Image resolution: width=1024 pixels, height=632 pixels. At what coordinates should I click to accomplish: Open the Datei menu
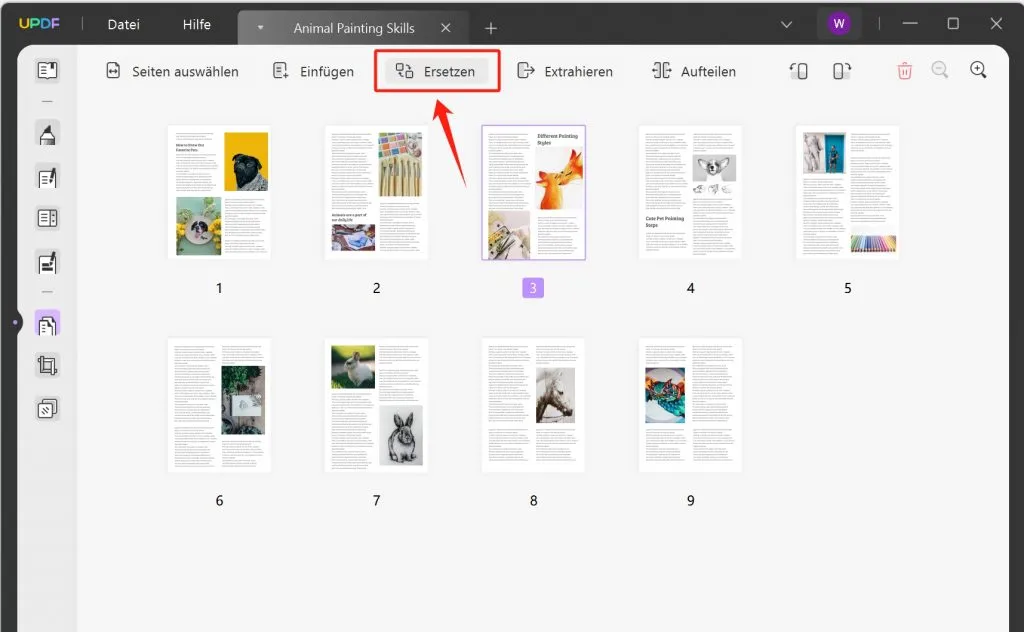[122, 24]
